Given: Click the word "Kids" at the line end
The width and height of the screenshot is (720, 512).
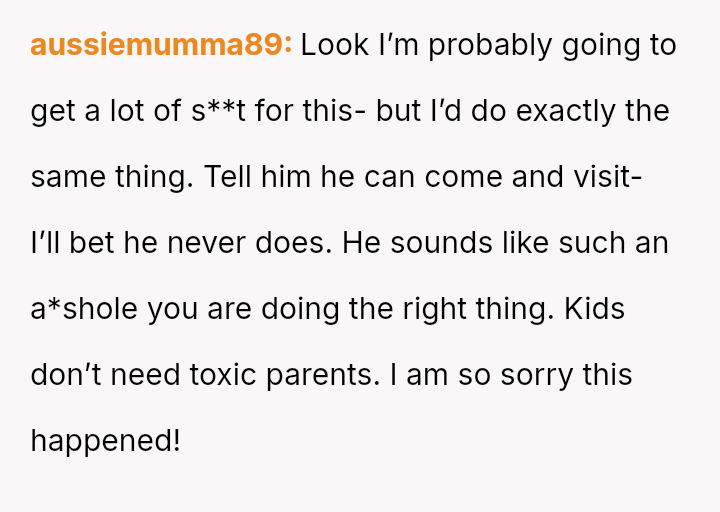Looking at the screenshot, I should 594,308.
